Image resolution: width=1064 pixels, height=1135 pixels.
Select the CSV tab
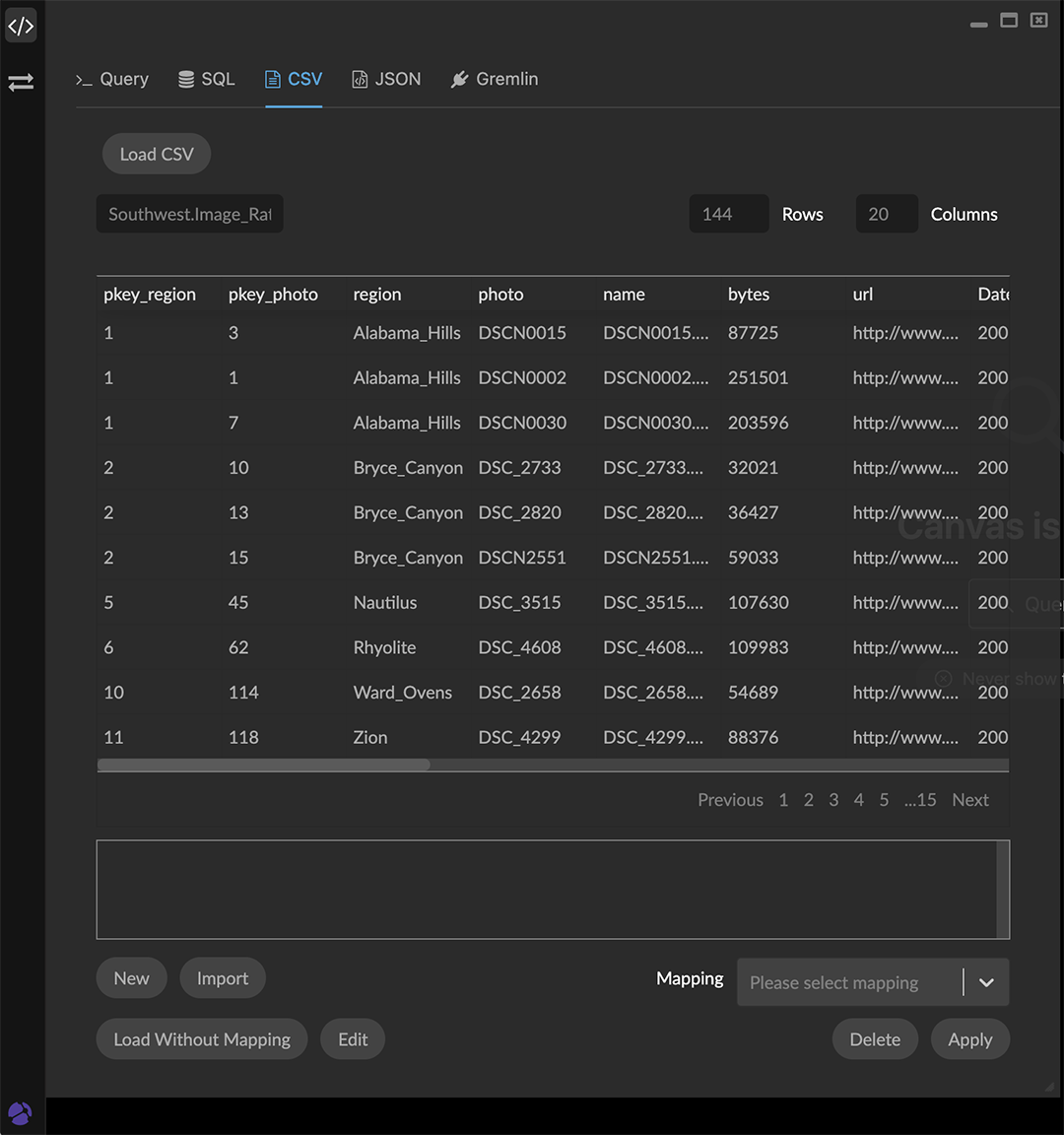pyautogui.click(x=294, y=79)
